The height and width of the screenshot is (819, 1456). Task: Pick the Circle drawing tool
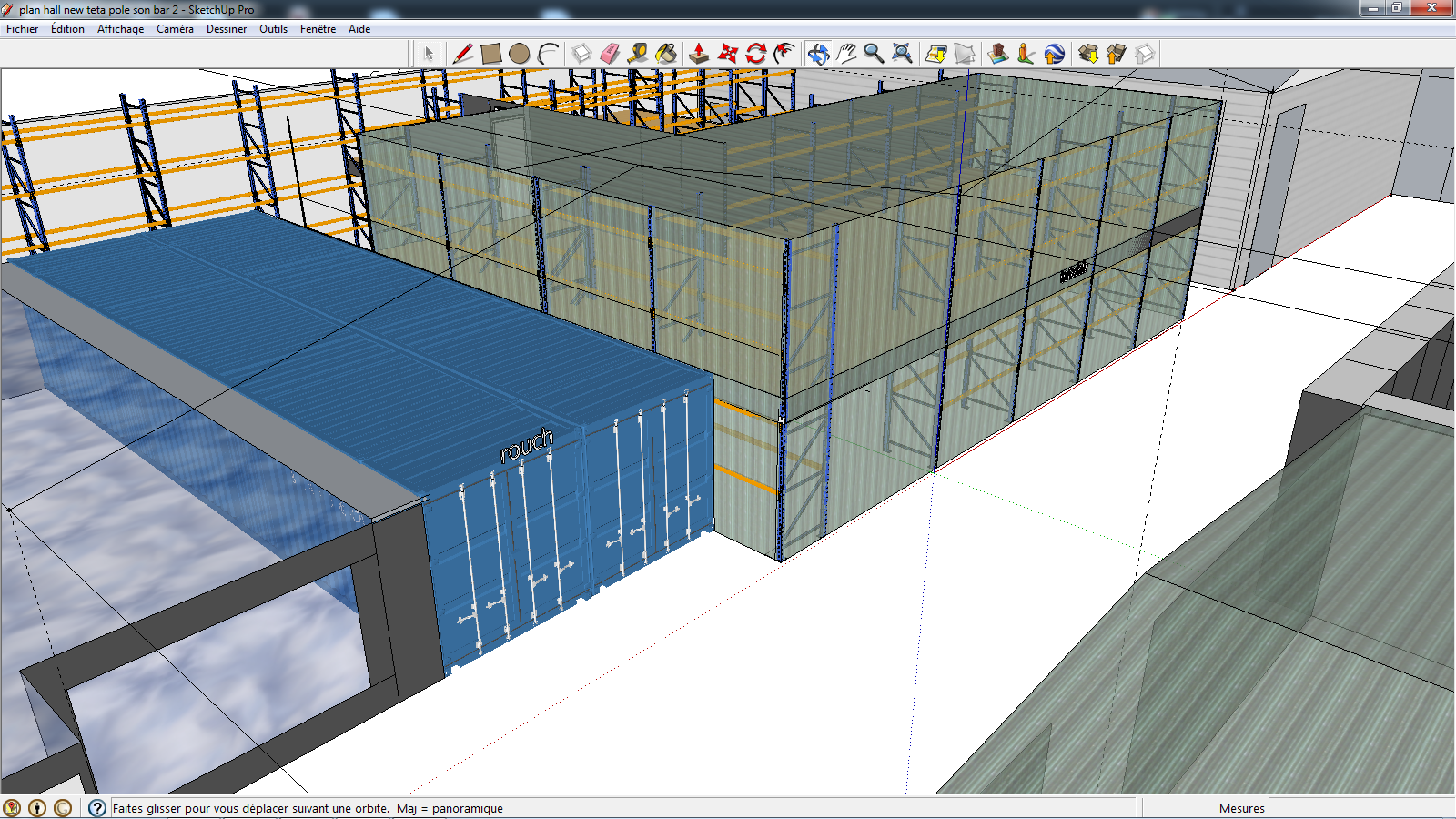(x=520, y=54)
